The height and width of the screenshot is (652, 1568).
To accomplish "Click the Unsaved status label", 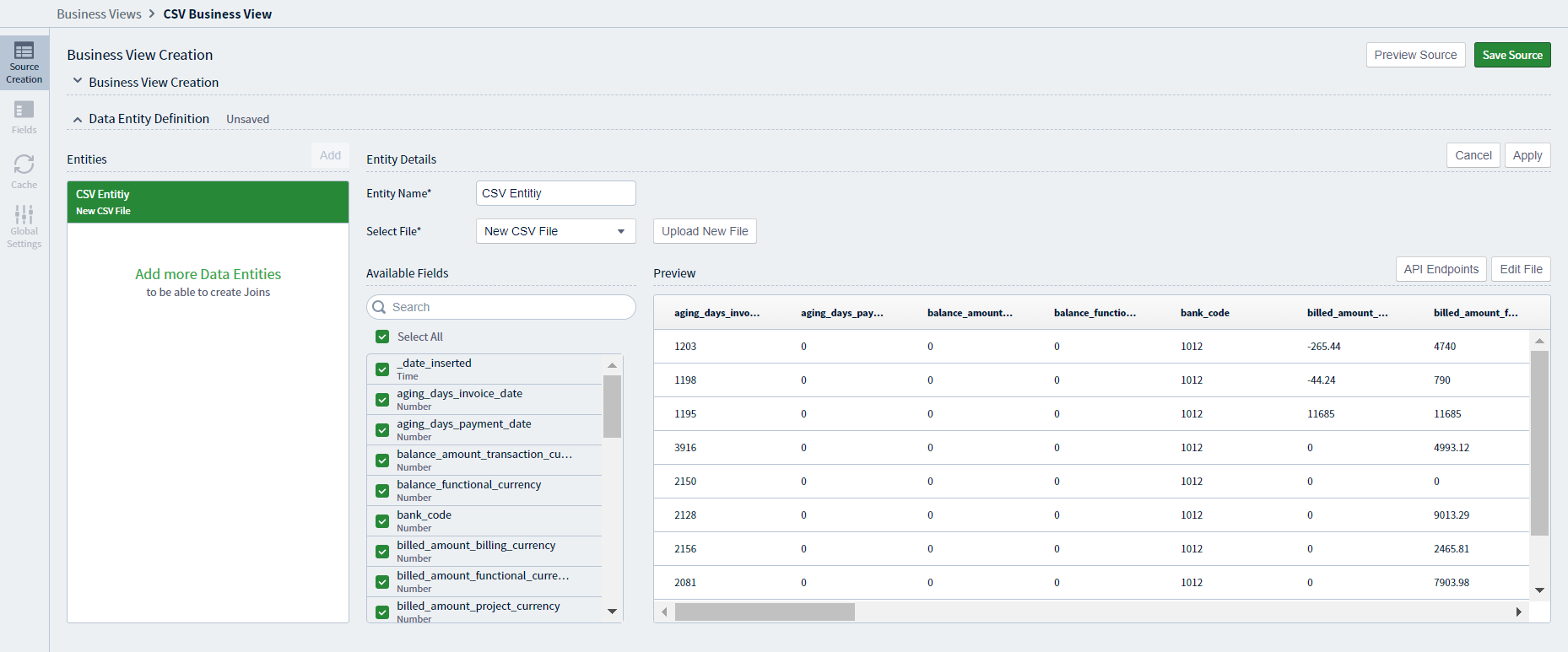I will [x=247, y=120].
